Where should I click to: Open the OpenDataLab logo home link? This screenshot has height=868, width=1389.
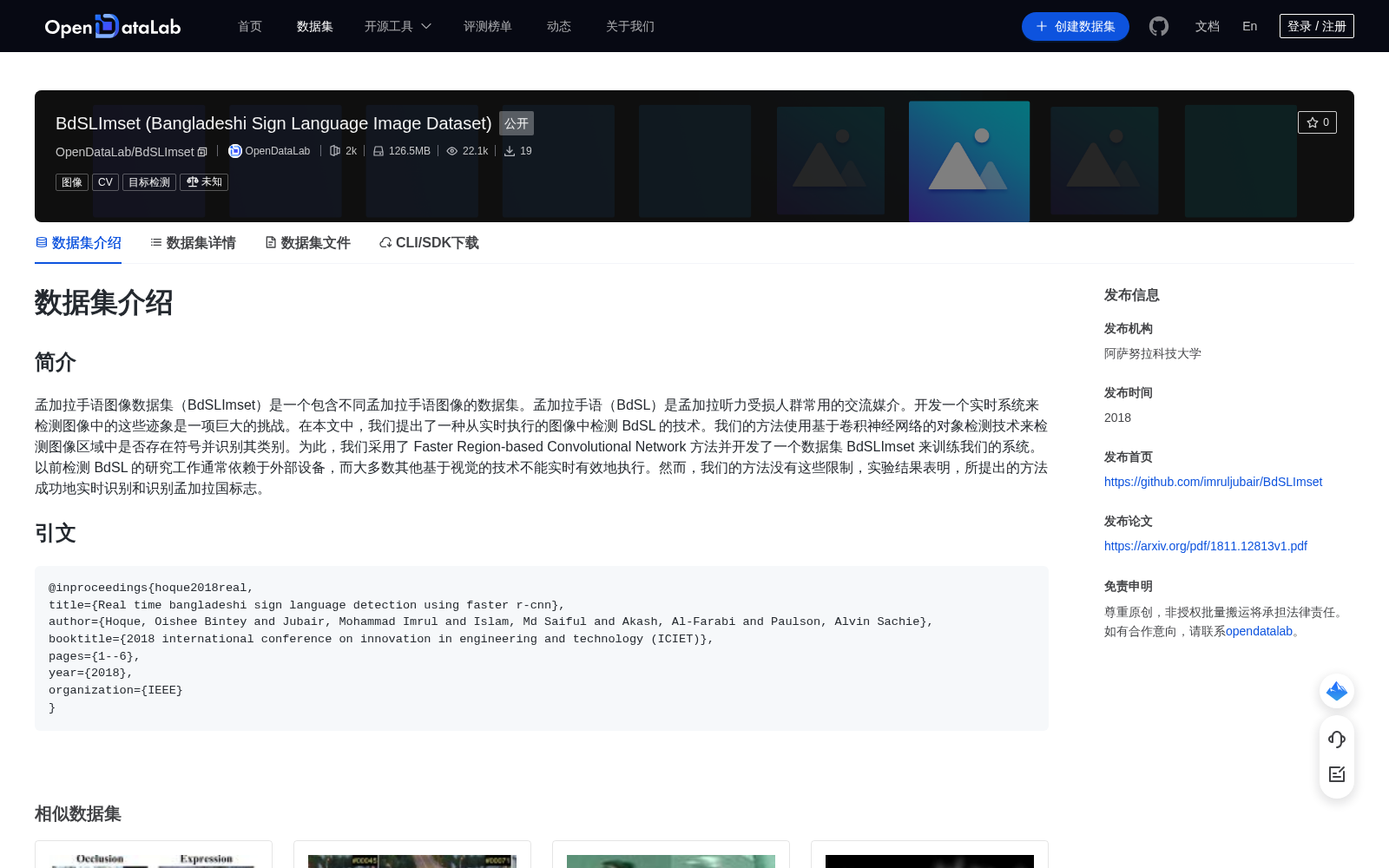point(113,26)
